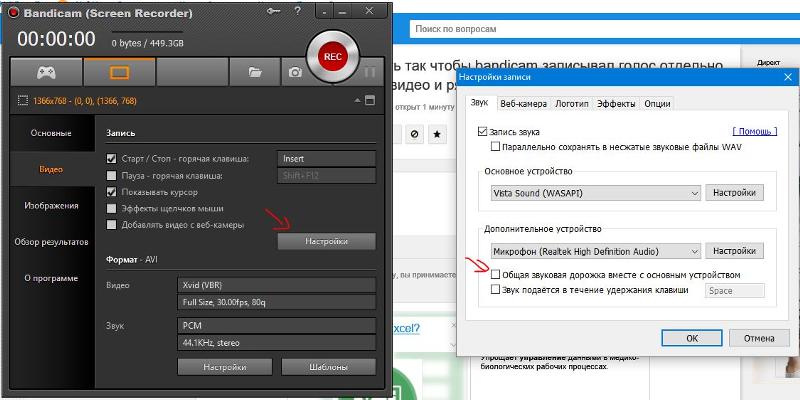The width and height of the screenshot is (800, 400).
Task: Click the Bandicam red logo icon
Action: (x=13, y=13)
